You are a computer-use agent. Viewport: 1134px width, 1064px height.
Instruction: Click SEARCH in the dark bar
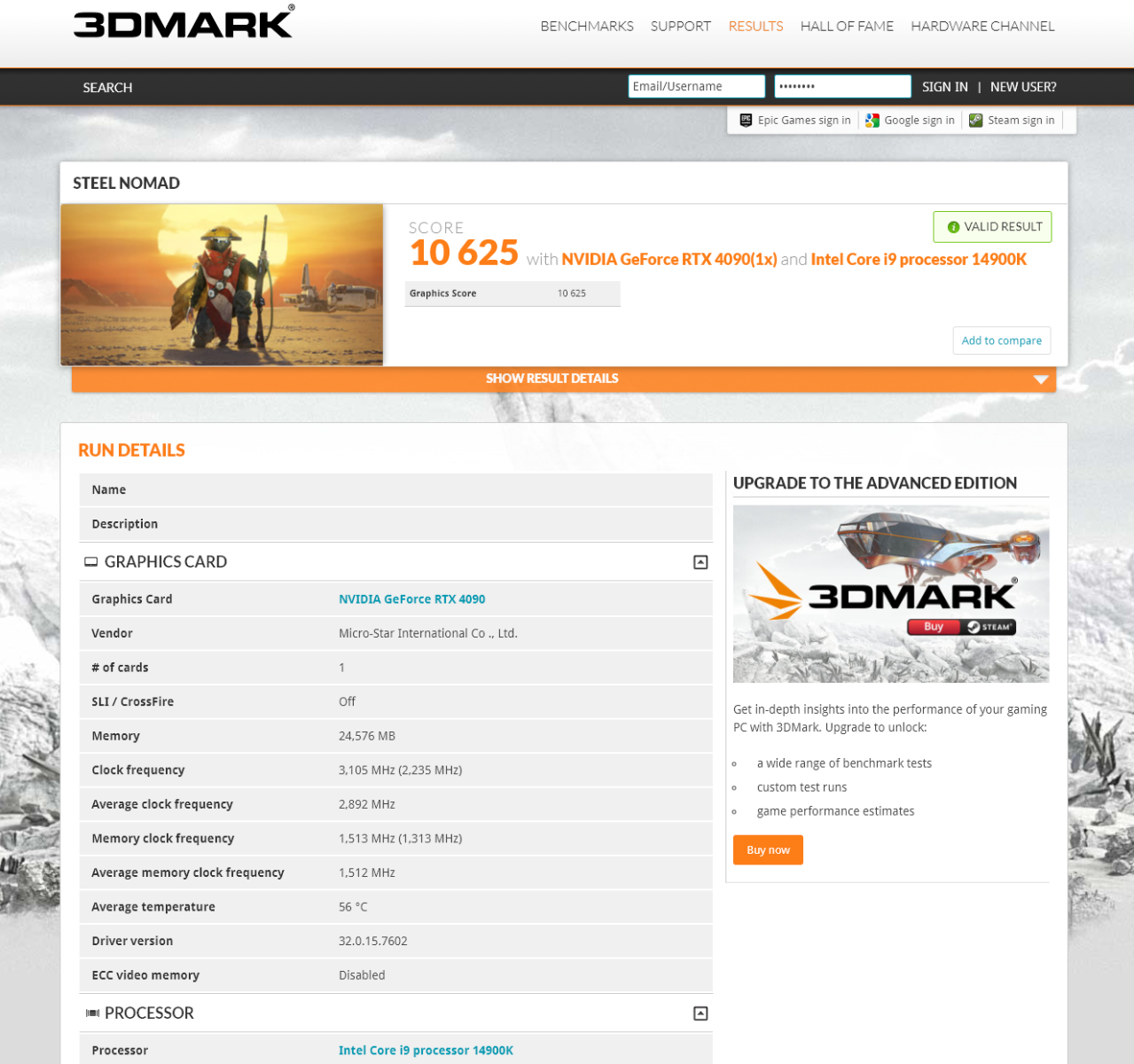107,88
